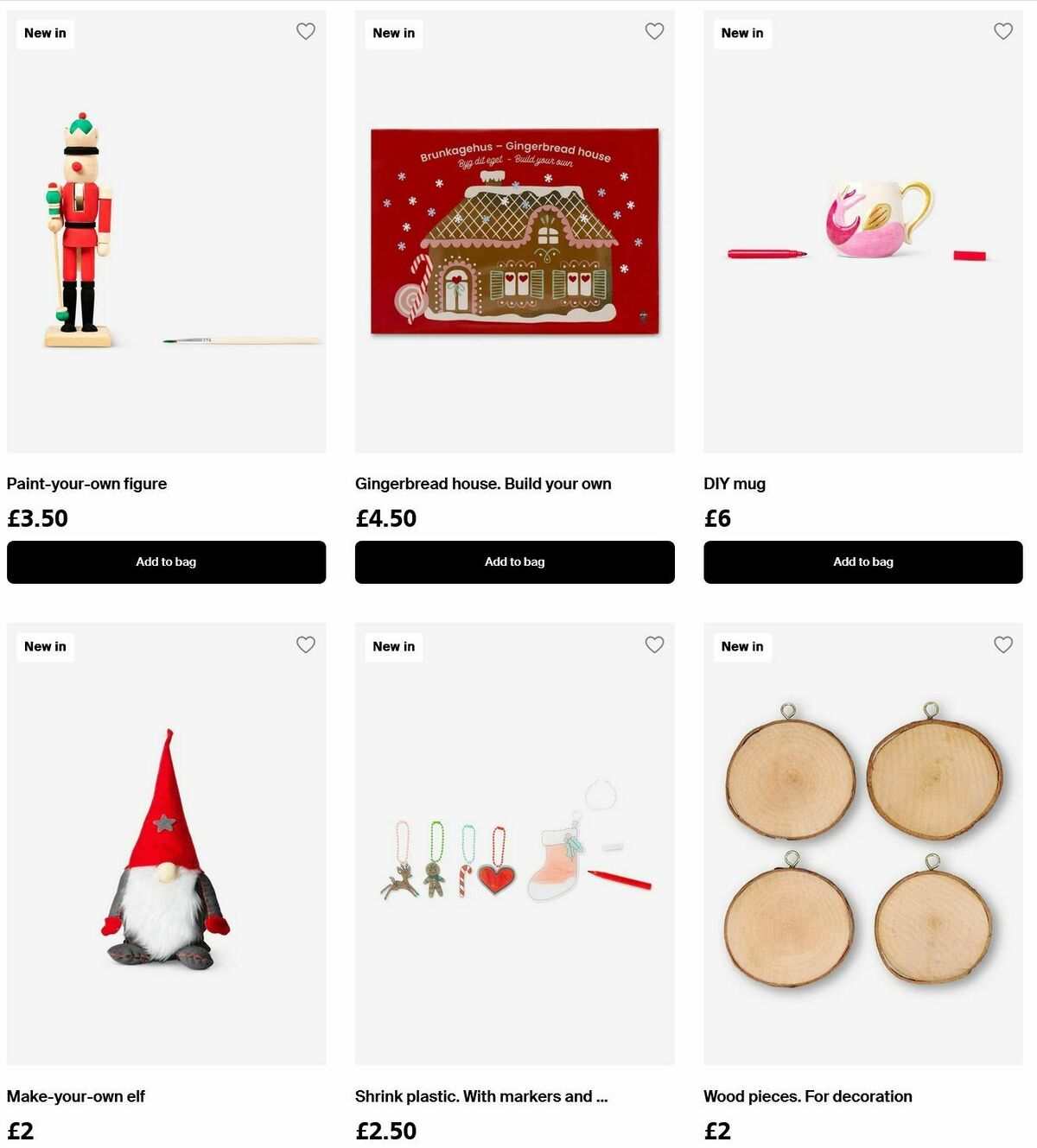Open the flamingo mug product image
This screenshot has height=1148, width=1037.
pos(863,232)
